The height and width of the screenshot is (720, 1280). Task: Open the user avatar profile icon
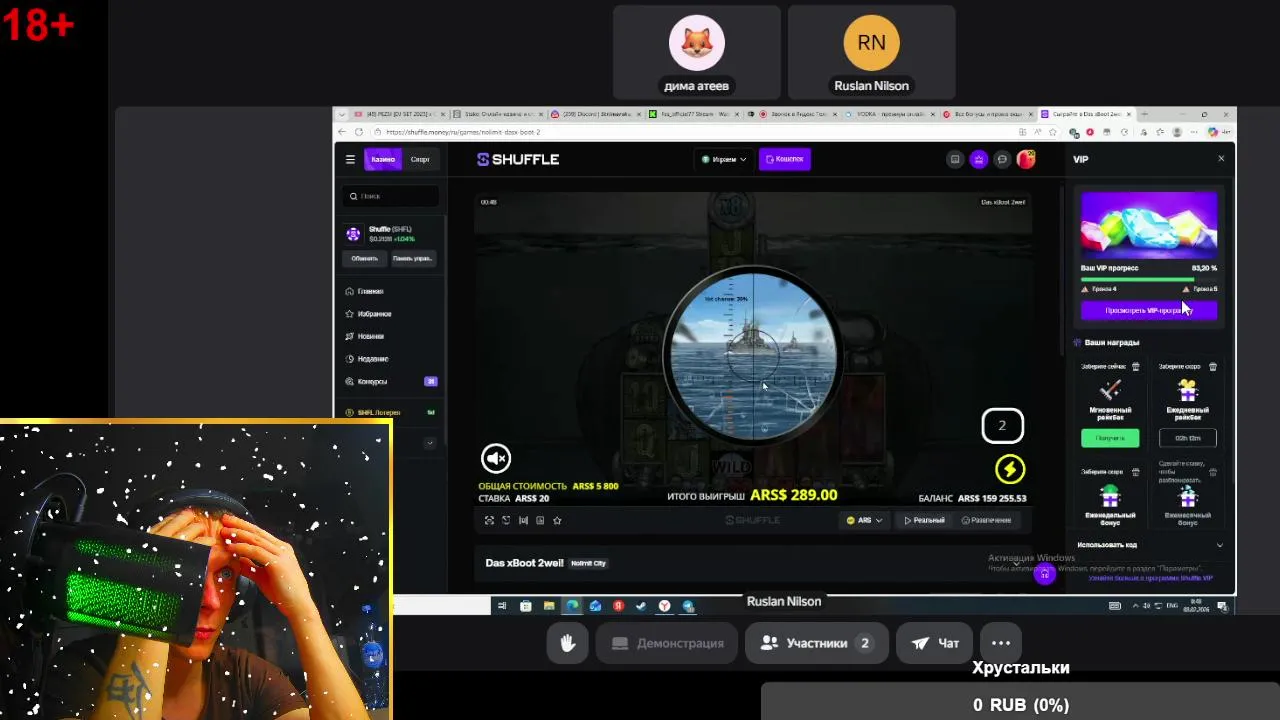[x=1026, y=159]
